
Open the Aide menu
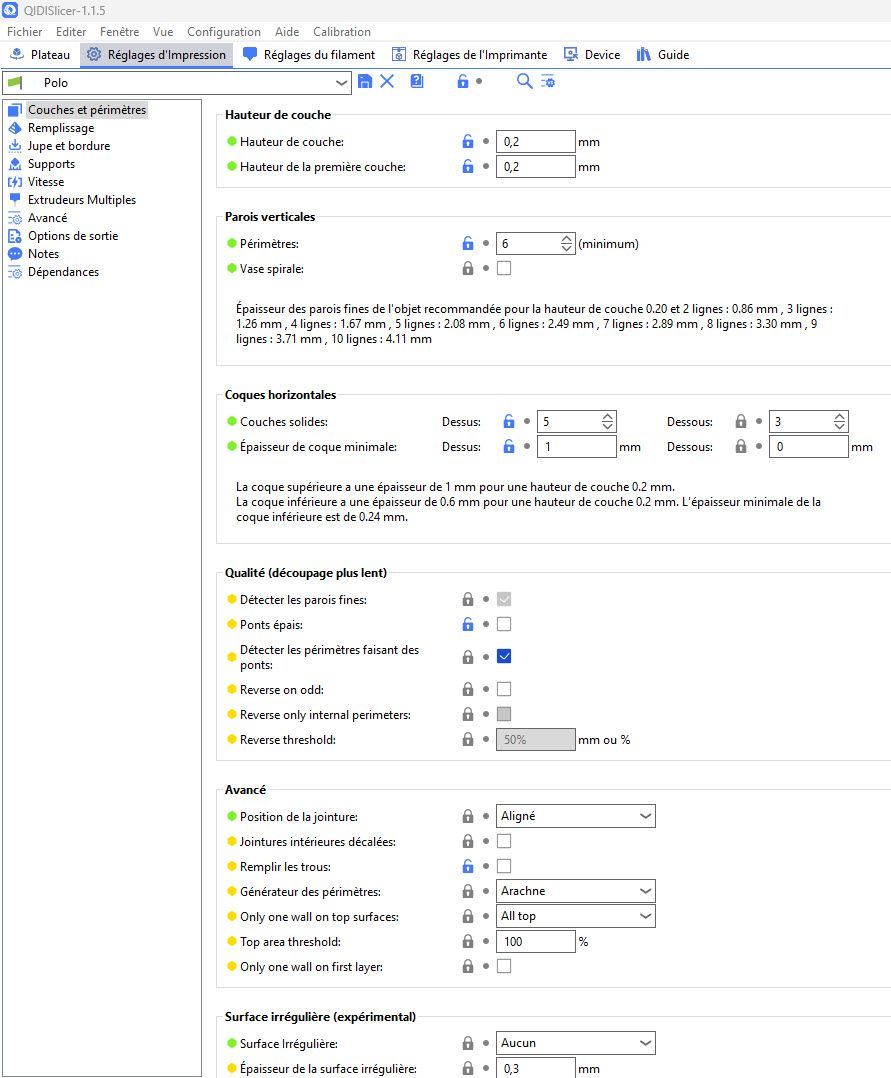point(287,32)
